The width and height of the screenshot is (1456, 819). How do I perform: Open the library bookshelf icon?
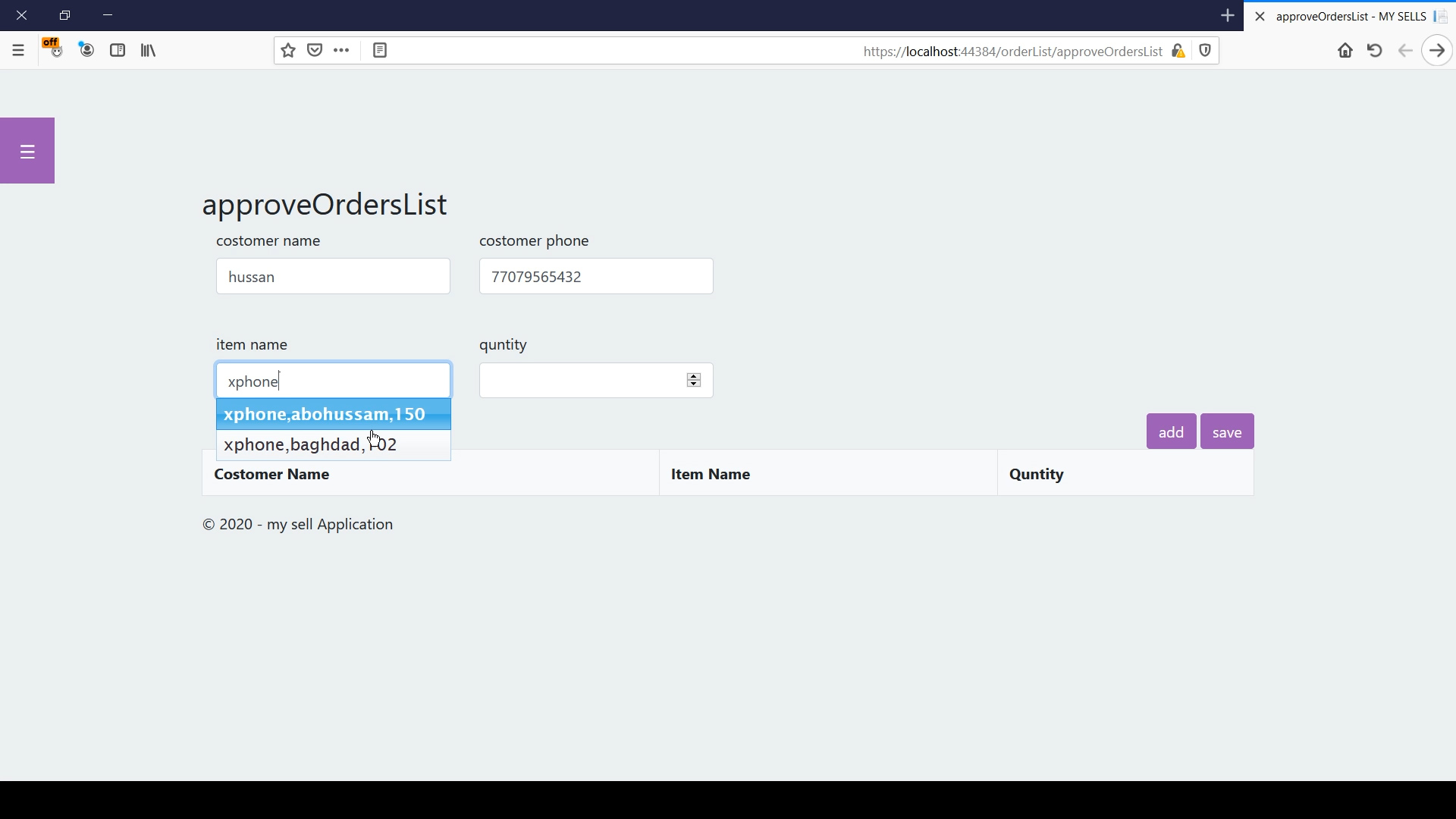[x=148, y=50]
